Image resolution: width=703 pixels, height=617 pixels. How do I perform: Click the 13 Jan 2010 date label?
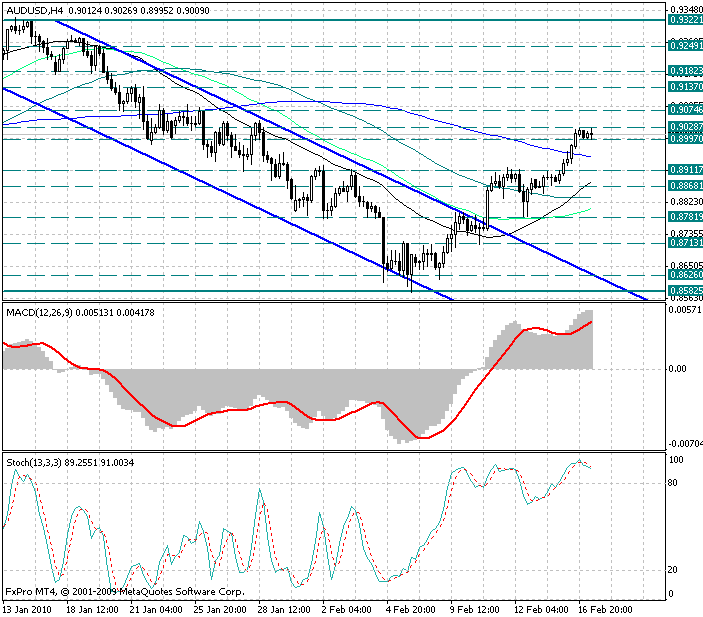[27, 610]
